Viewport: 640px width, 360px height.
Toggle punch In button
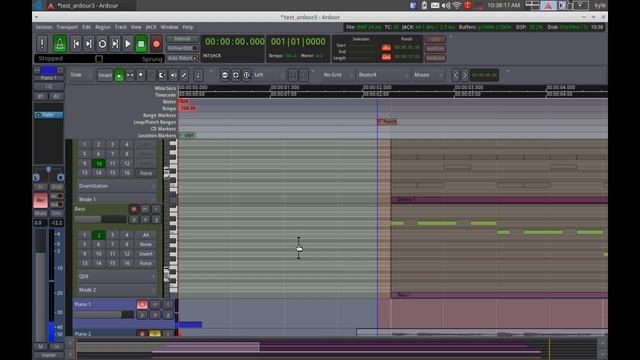click(386, 47)
